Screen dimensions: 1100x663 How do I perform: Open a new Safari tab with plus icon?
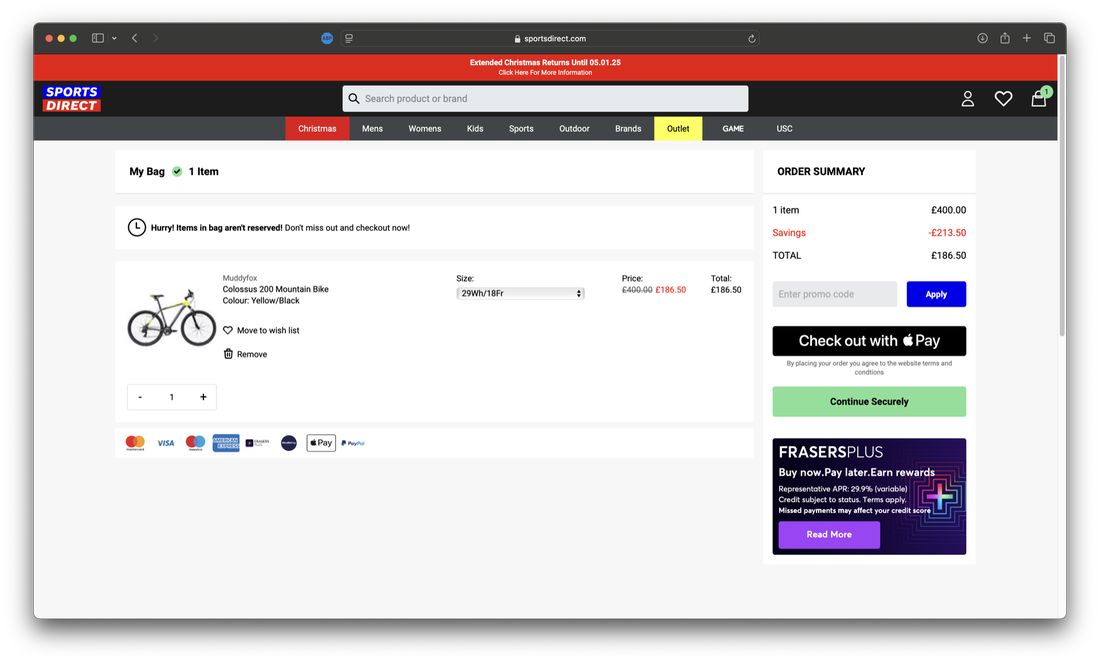(x=1026, y=38)
